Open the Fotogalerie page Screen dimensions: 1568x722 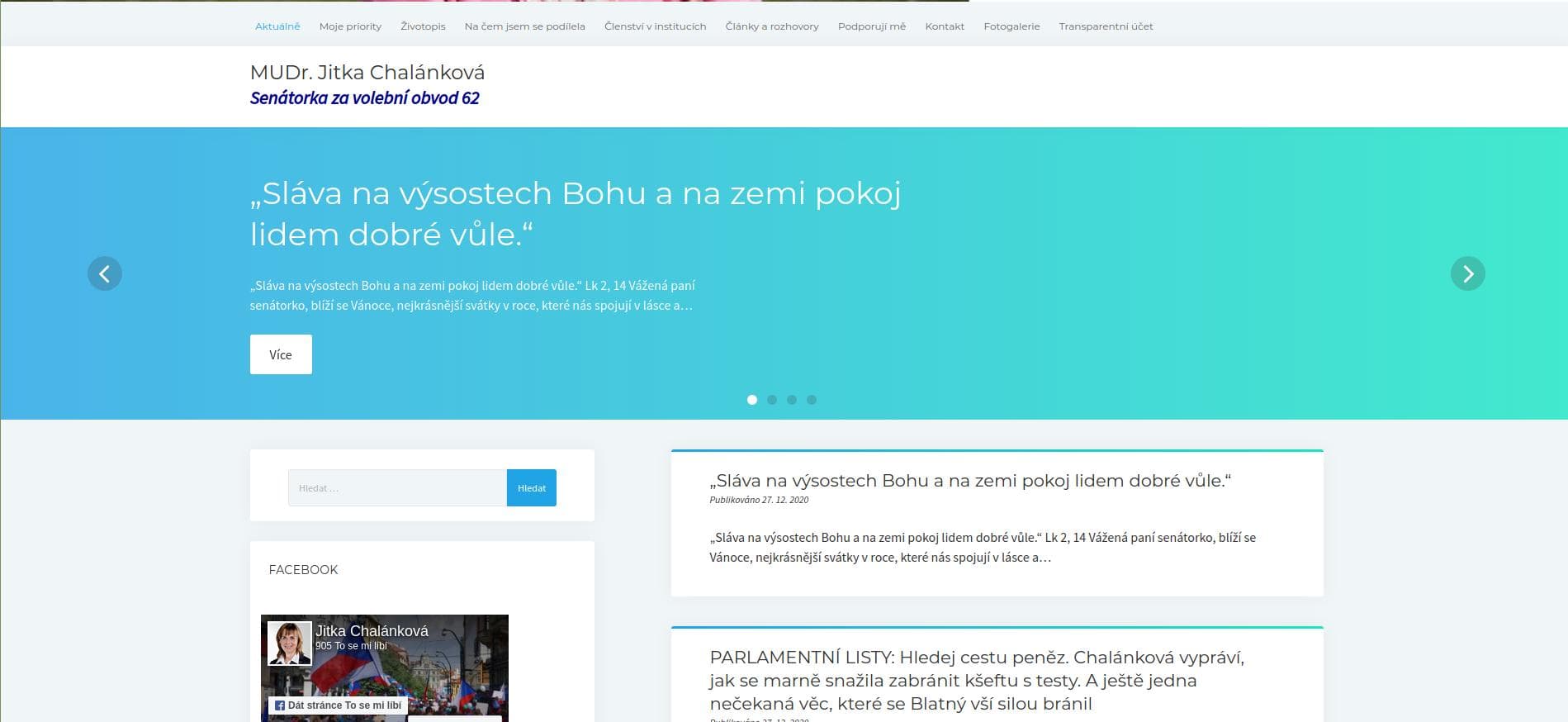pos(1011,26)
